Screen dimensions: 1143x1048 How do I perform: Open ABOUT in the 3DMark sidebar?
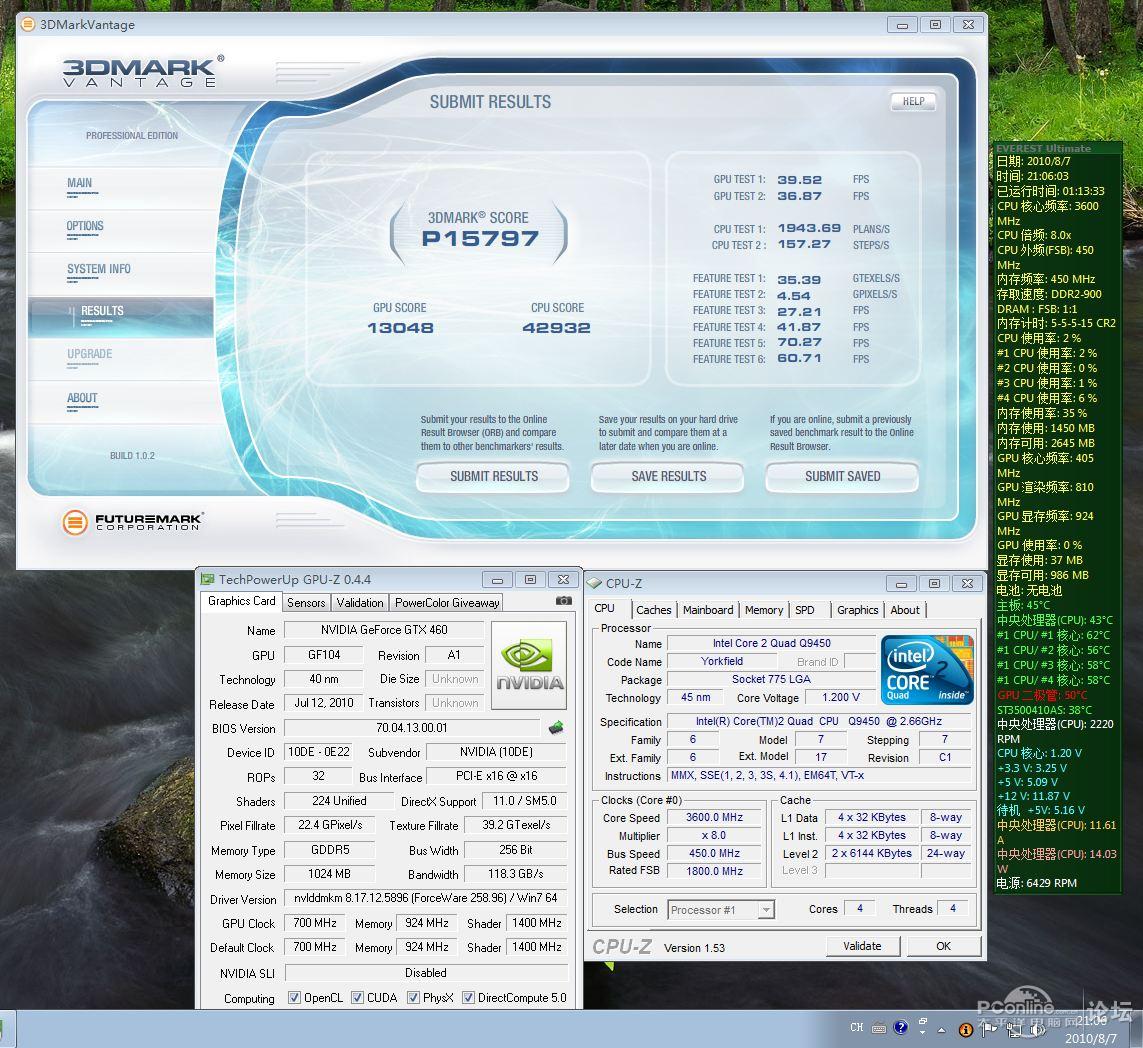pos(82,398)
